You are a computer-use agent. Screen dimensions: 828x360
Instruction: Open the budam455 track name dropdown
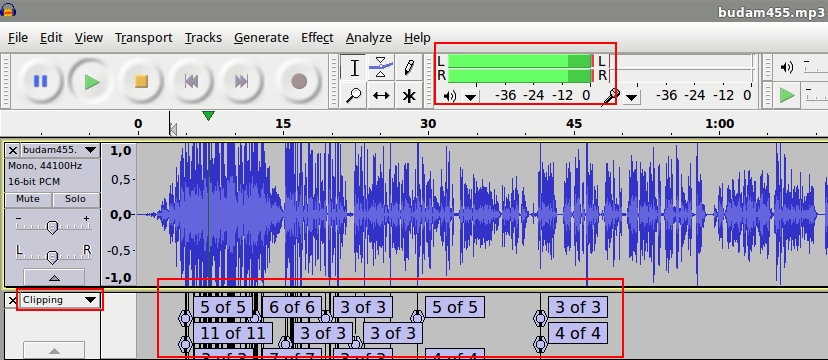click(60, 150)
